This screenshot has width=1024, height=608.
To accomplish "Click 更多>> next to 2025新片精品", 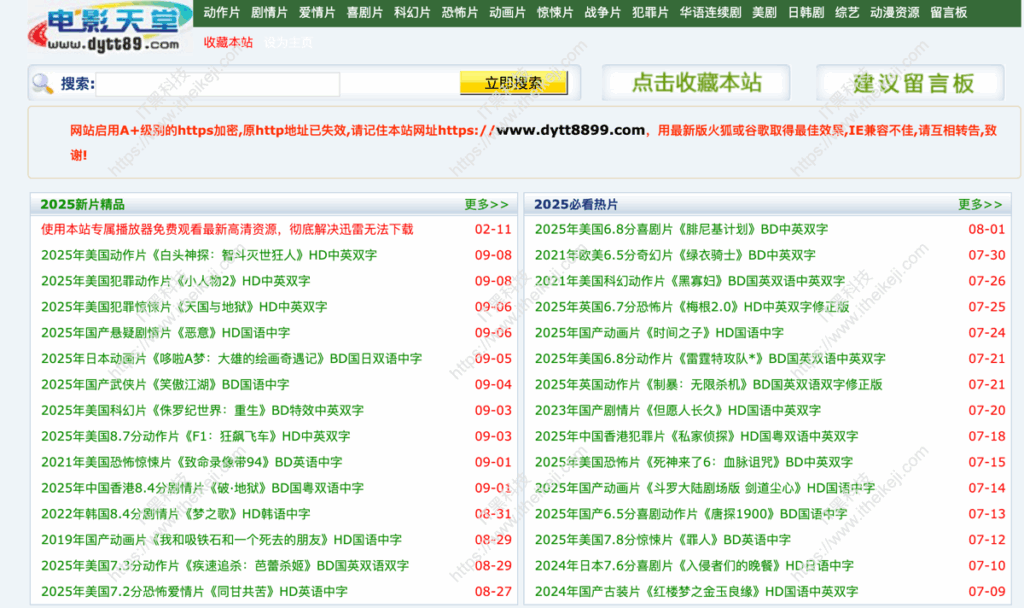I will pos(487,204).
